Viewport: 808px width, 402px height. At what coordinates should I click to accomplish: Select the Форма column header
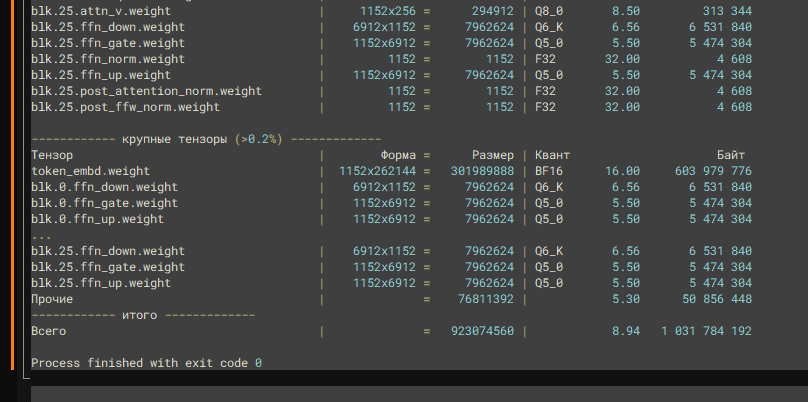click(398, 155)
